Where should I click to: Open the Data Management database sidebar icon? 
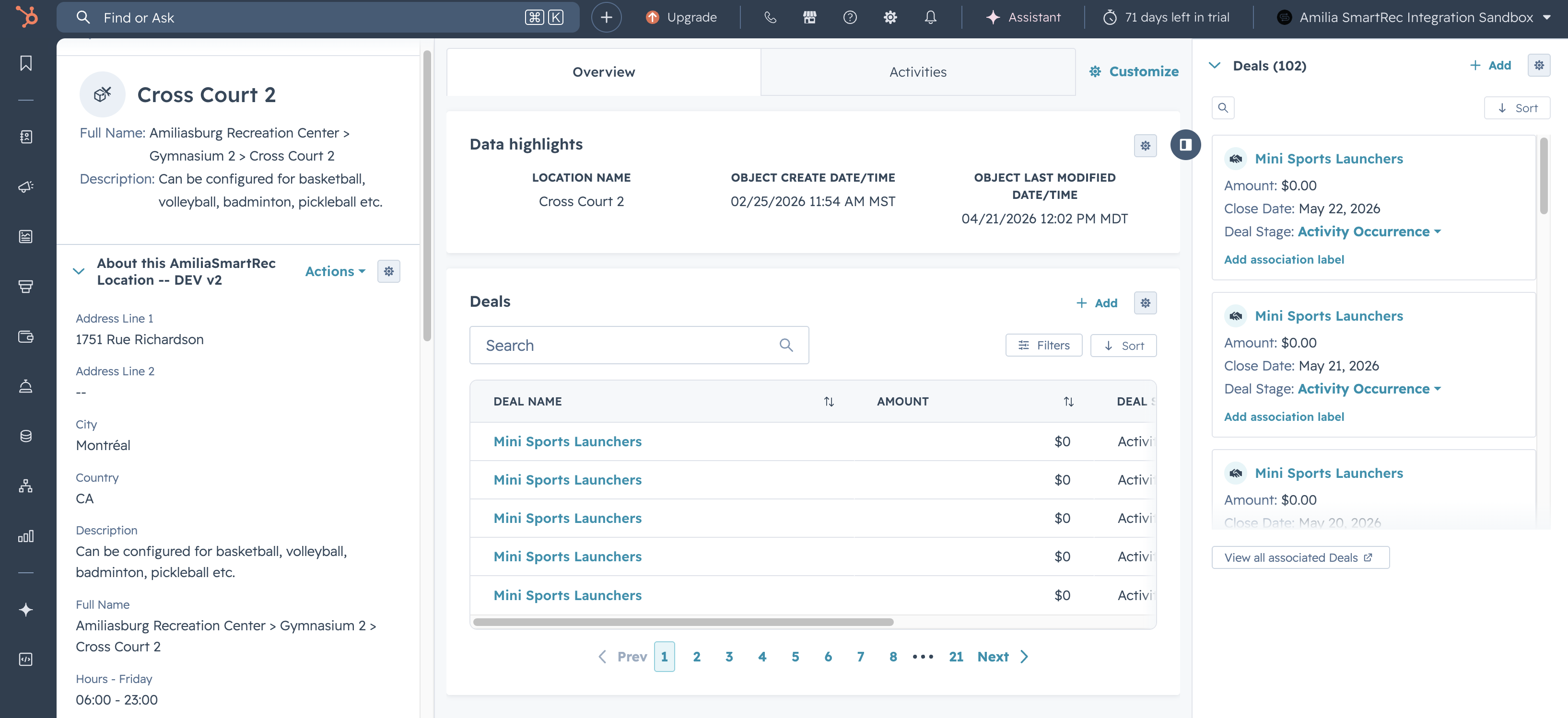(x=25, y=436)
